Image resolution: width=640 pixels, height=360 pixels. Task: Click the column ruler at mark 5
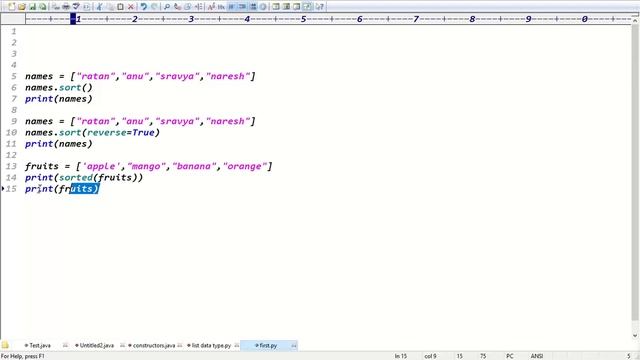(303, 19)
